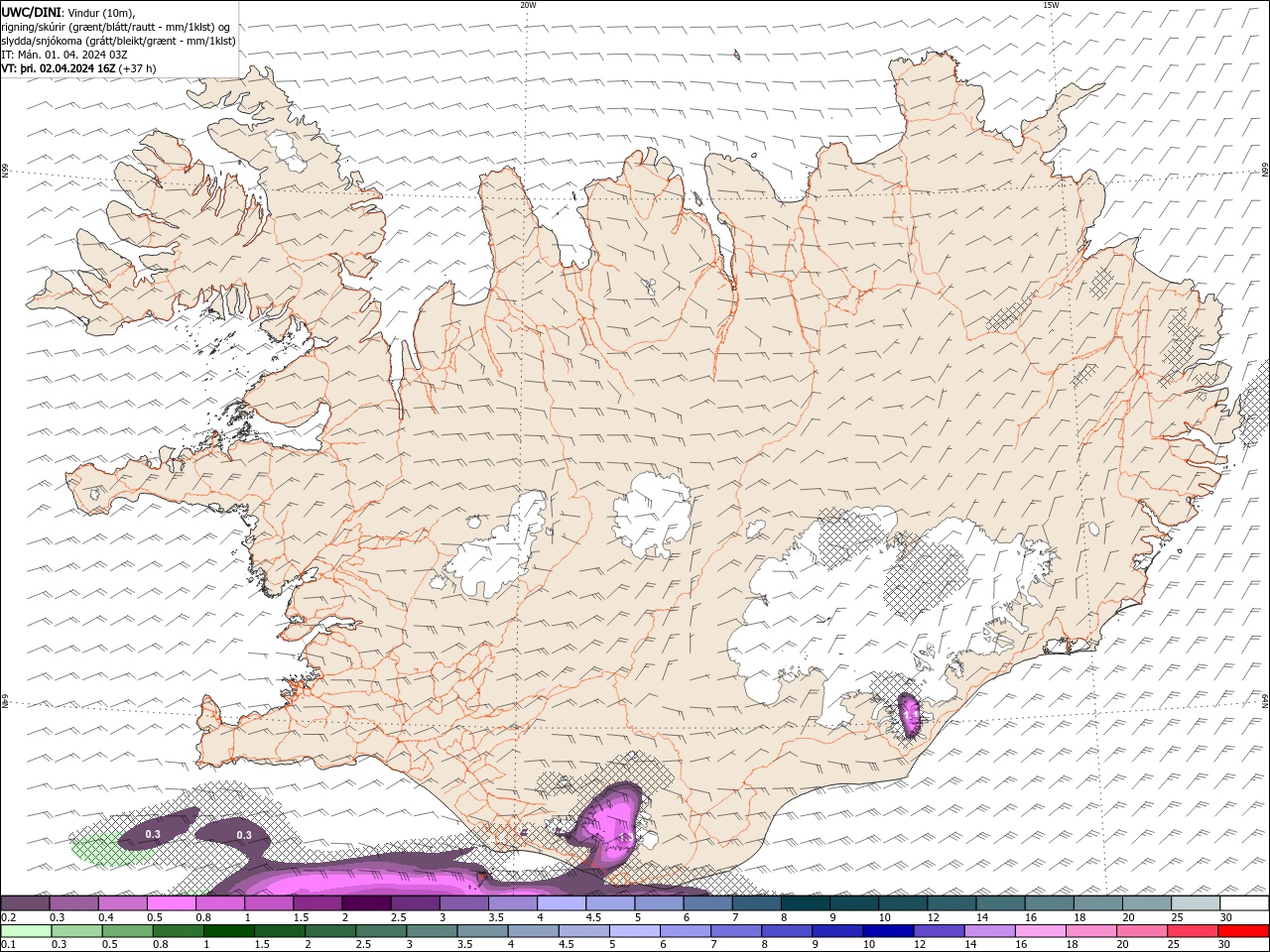
Task: Click the hatched area over the Vatnajökull glacier
Action: pos(925,577)
